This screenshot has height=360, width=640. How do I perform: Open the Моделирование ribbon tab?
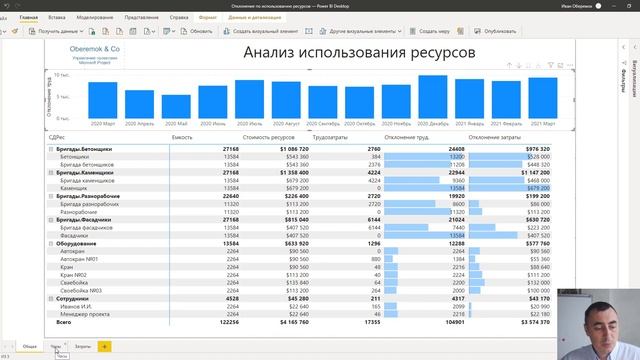click(x=95, y=18)
